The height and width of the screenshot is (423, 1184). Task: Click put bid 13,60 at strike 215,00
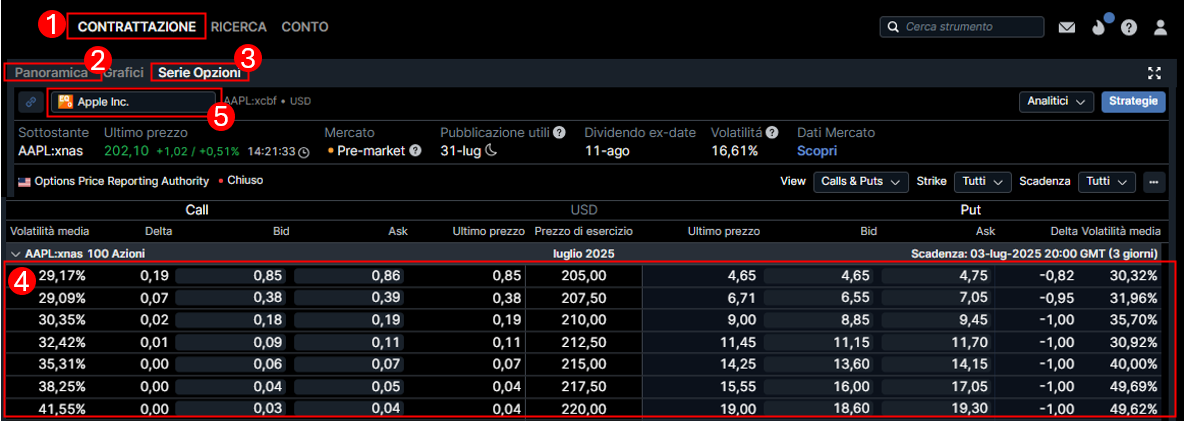(x=820, y=363)
